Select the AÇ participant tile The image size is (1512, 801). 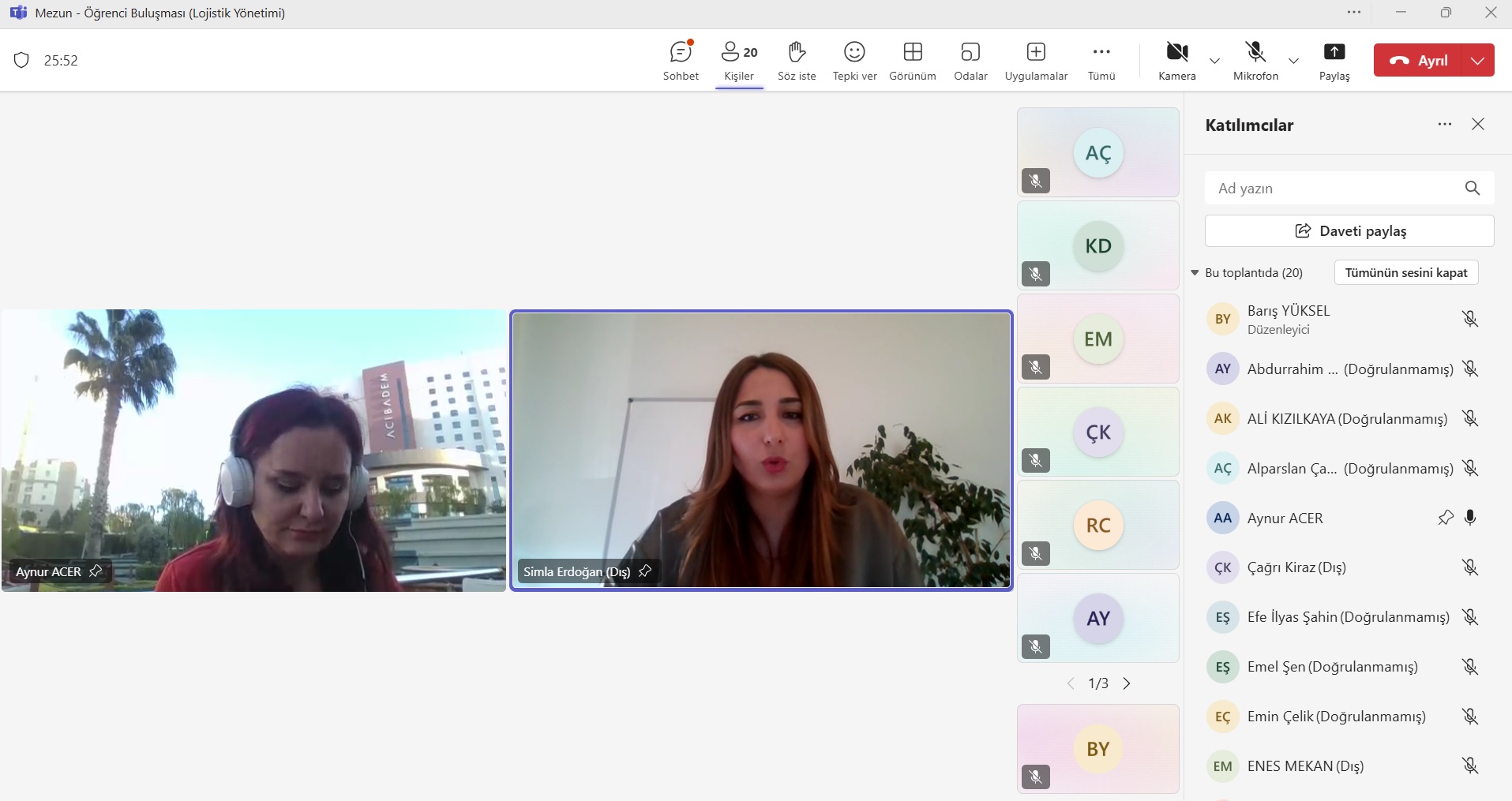pyautogui.click(x=1097, y=152)
